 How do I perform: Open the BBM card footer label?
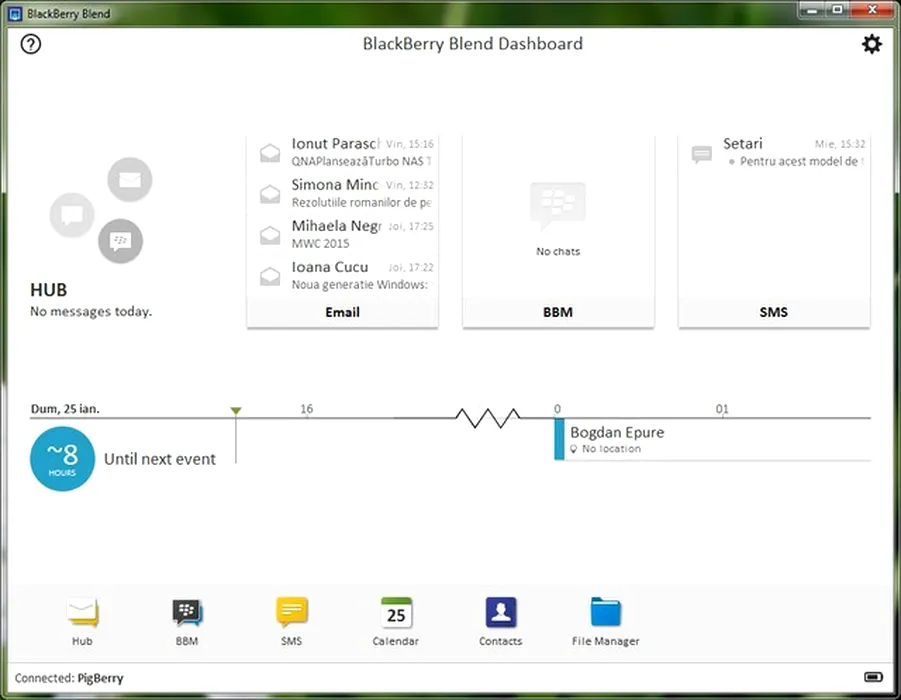tap(558, 312)
